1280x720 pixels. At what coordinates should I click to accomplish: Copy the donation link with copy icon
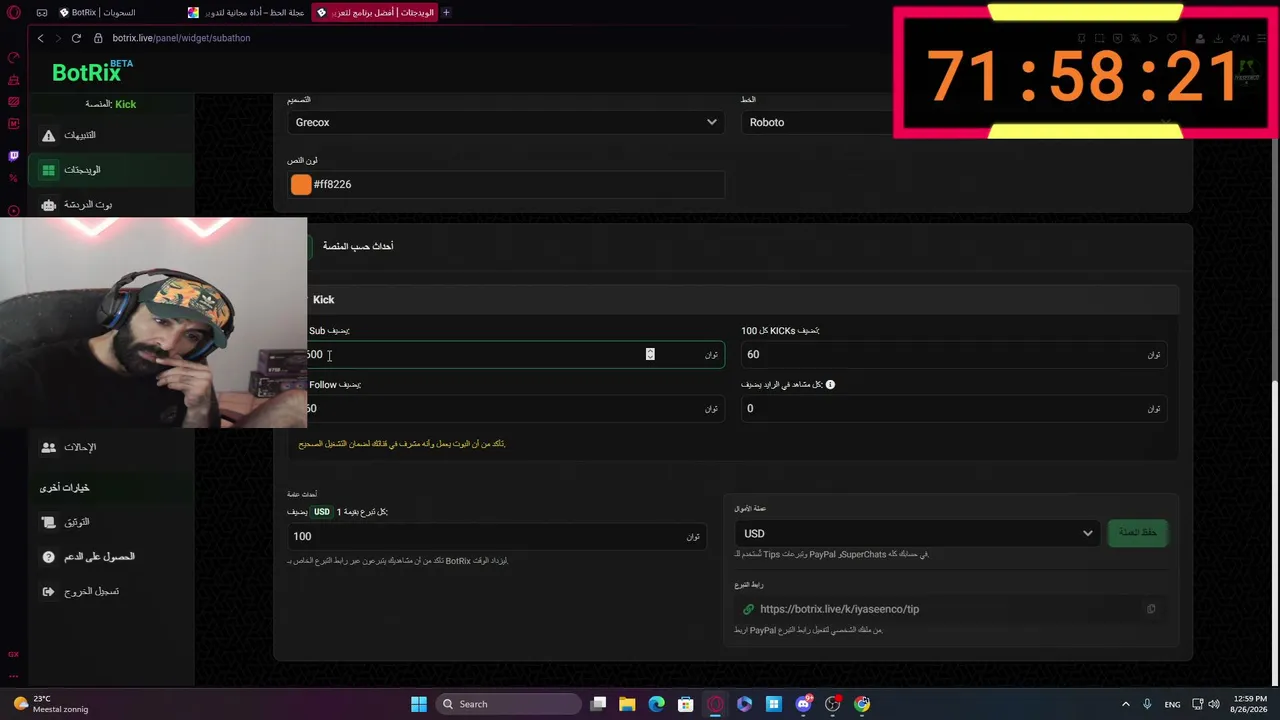pos(1151,609)
